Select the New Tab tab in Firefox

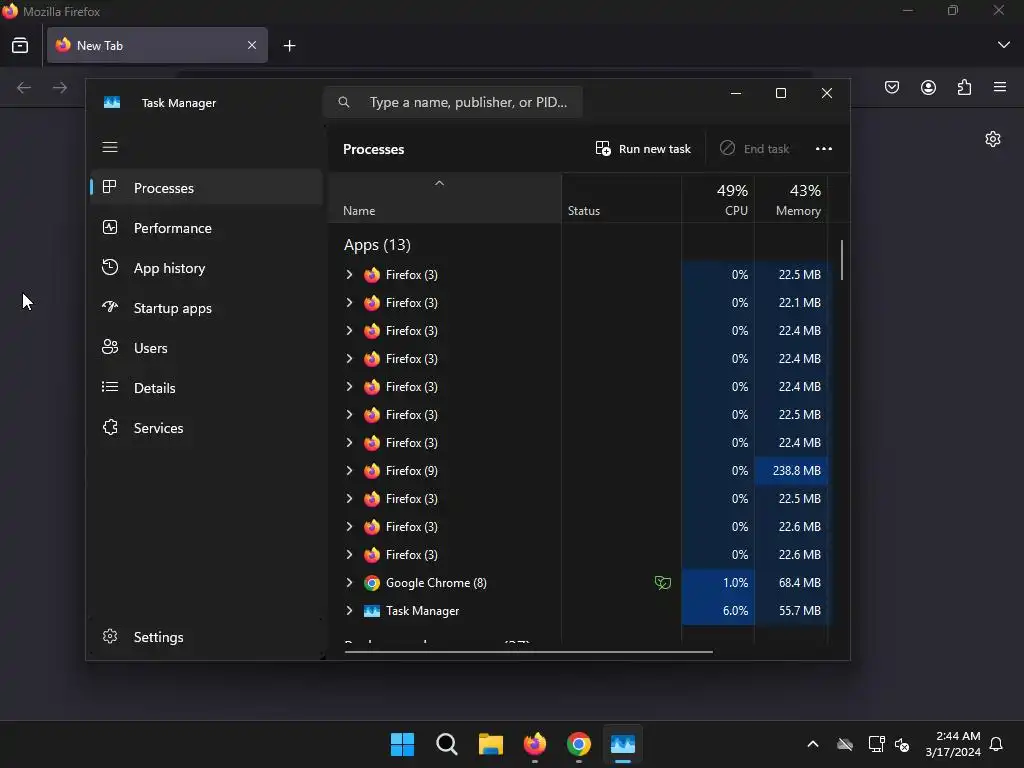157,45
